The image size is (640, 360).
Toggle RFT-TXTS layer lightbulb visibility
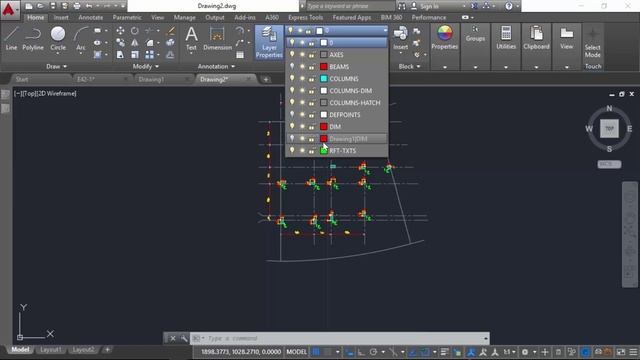(x=292, y=151)
